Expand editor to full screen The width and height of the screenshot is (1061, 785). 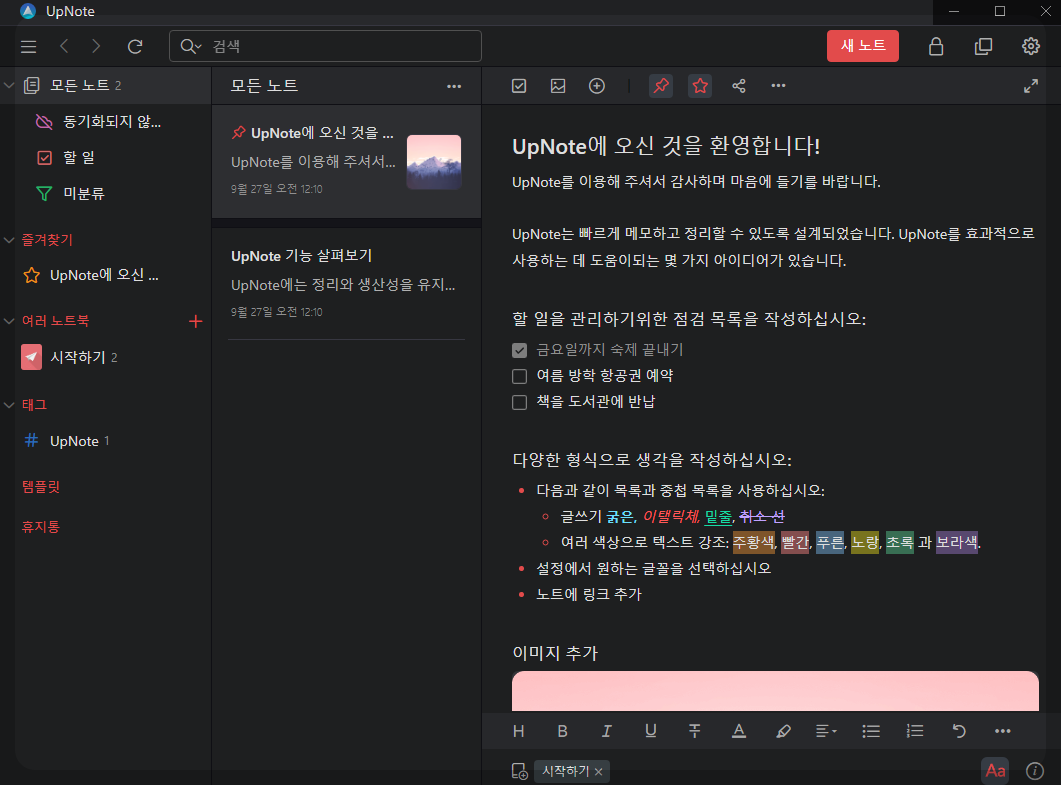pyautogui.click(x=1031, y=86)
